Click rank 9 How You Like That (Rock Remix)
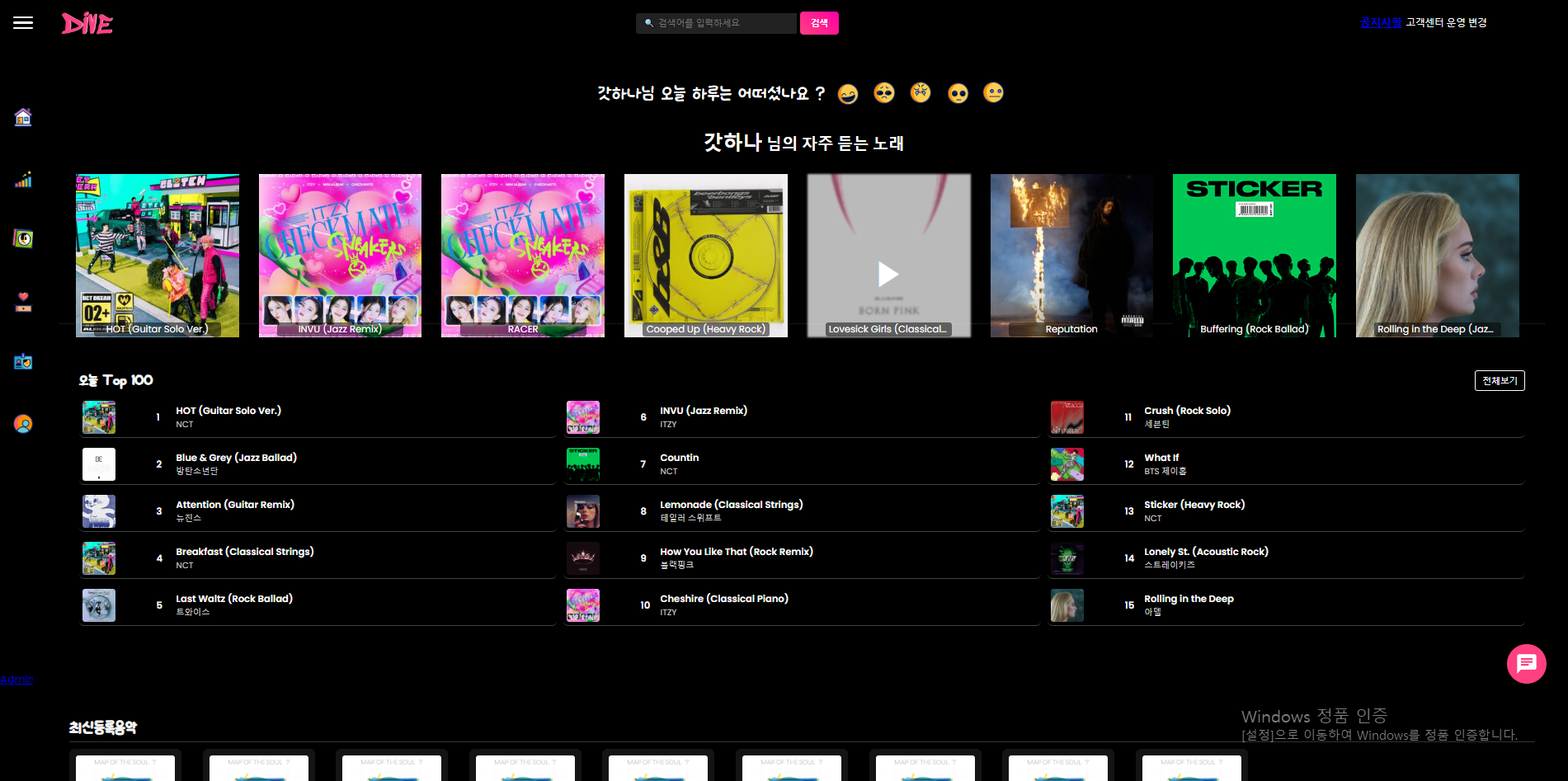This screenshot has height=781, width=1568. [x=737, y=552]
